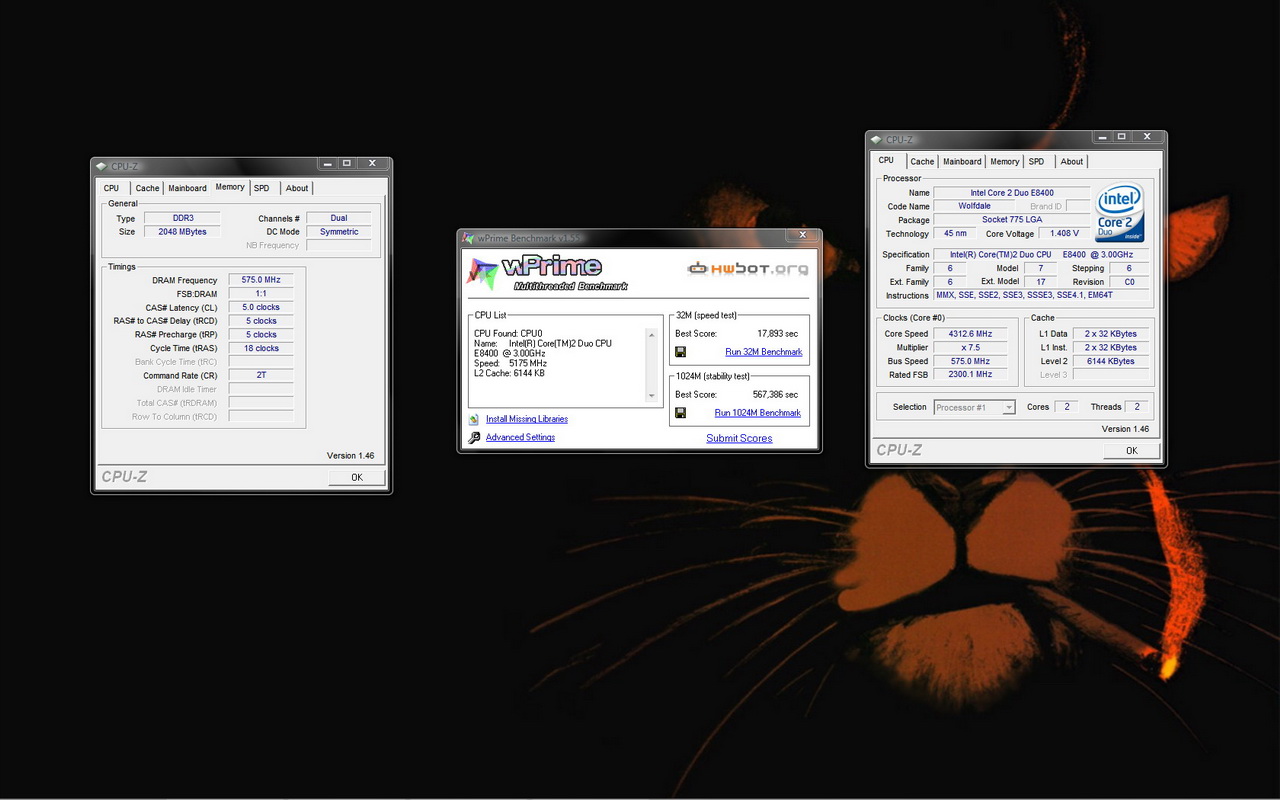This screenshot has width=1280, height=800.
Task: Click the wPrime title bar icon
Action: pyautogui.click(x=468, y=238)
